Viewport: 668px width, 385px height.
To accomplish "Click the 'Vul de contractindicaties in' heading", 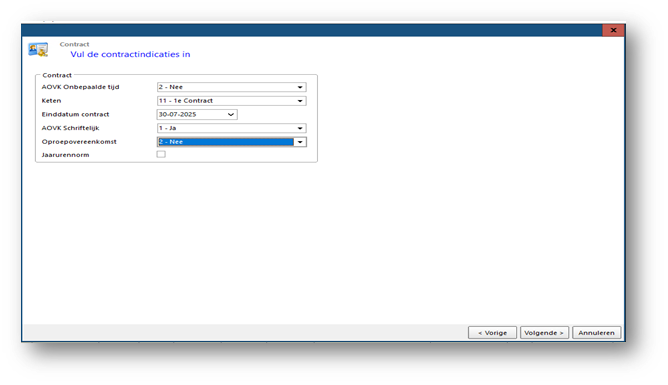I will pos(130,55).
